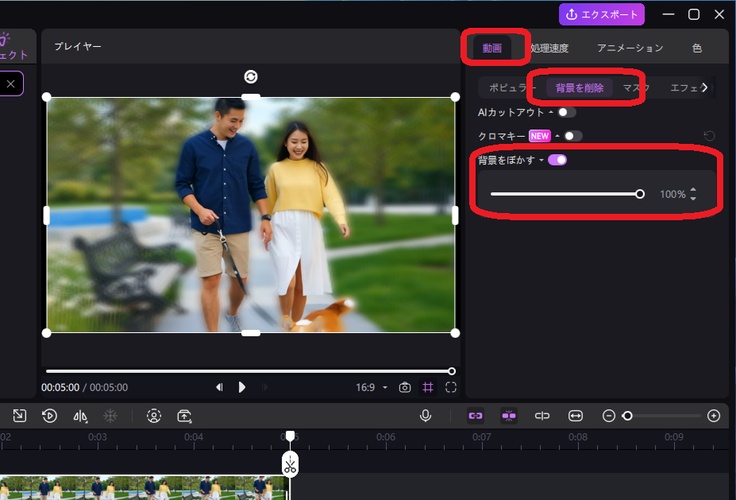Click the エクスポート export button
Viewport: 736px width, 500px height.
[601, 15]
